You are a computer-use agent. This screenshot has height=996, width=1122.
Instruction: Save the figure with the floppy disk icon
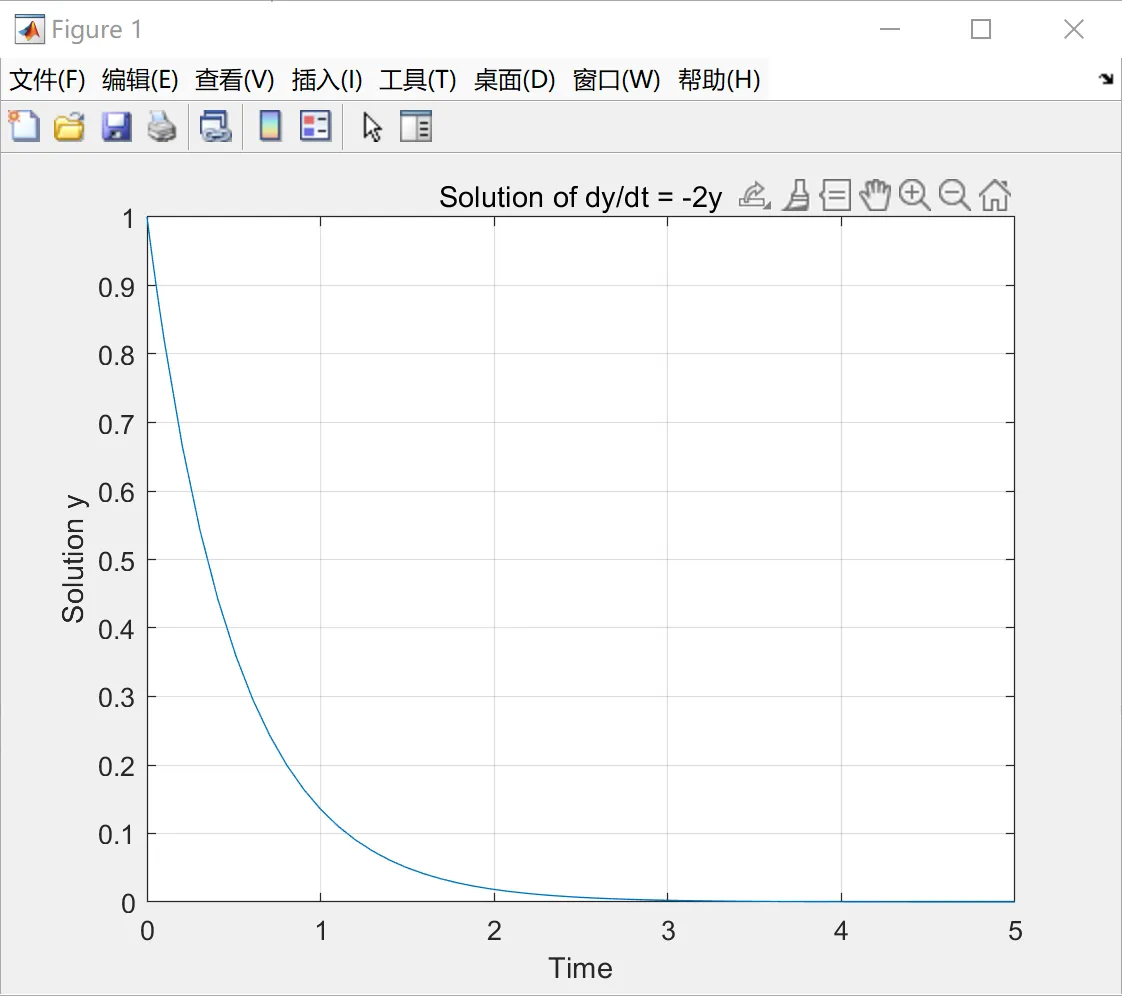point(116,127)
